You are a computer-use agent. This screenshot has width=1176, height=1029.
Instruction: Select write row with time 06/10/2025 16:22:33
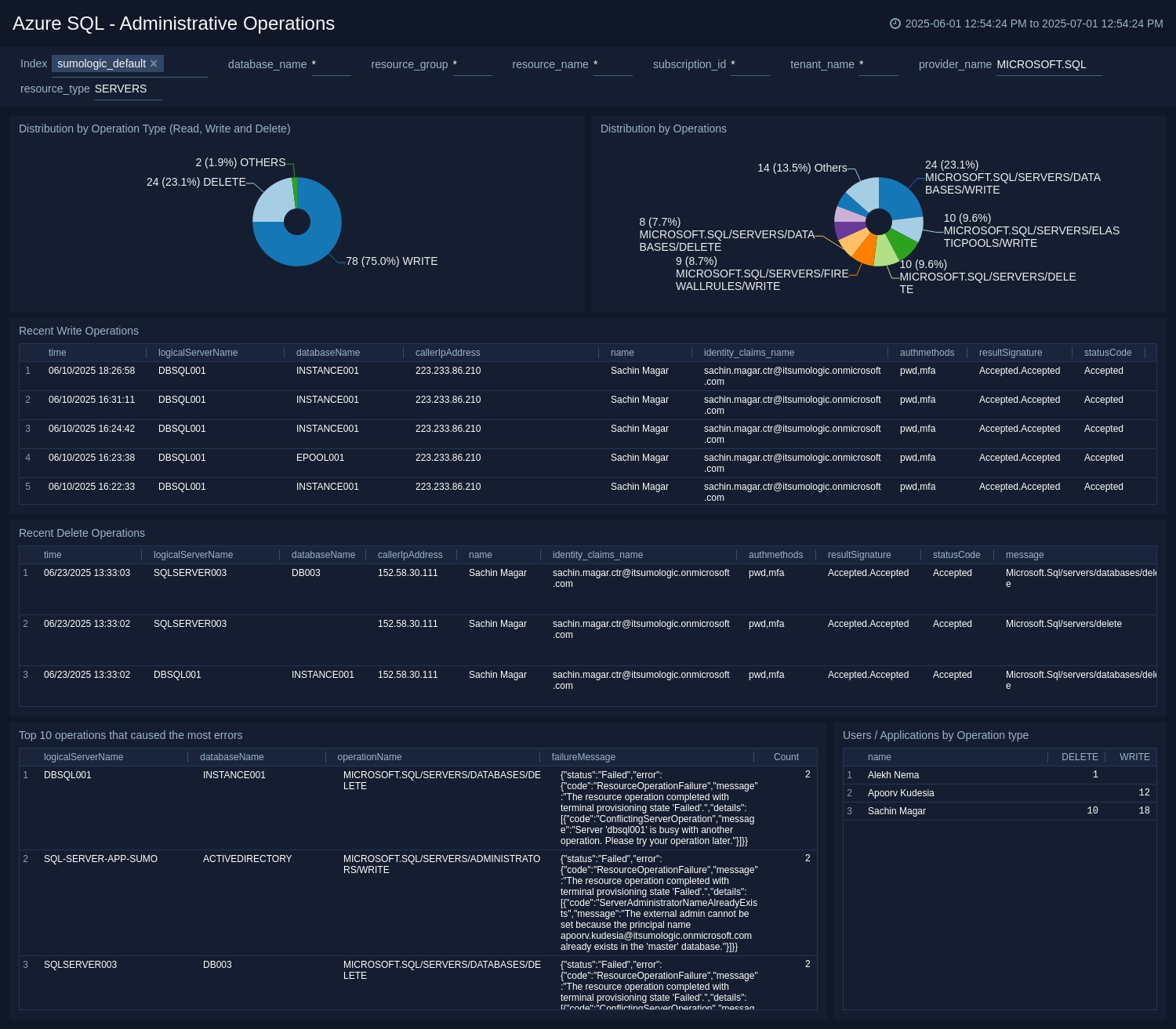(x=588, y=491)
